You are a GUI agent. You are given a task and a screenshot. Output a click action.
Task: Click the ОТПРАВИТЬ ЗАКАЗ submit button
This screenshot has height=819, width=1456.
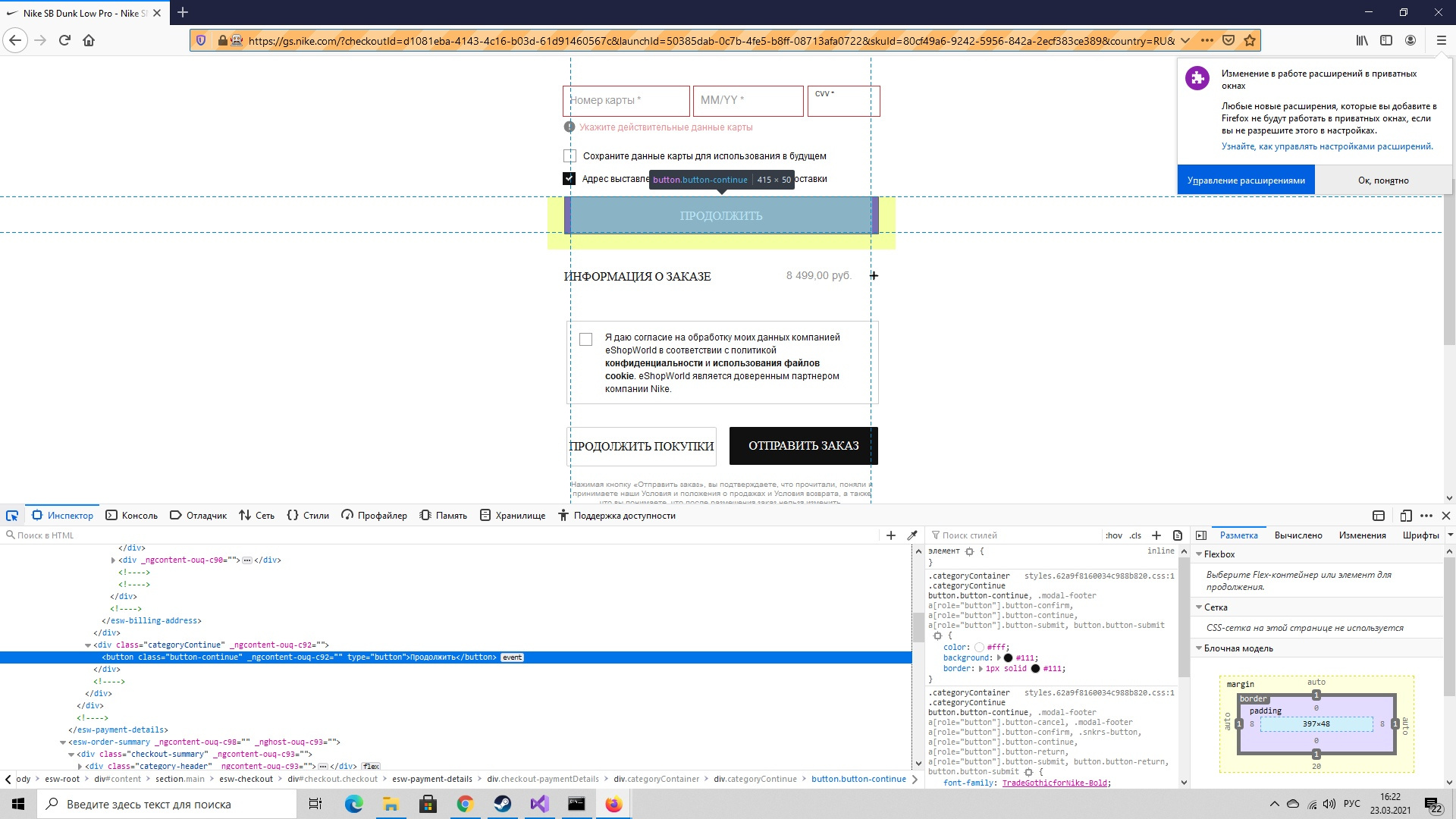(804, 446)
